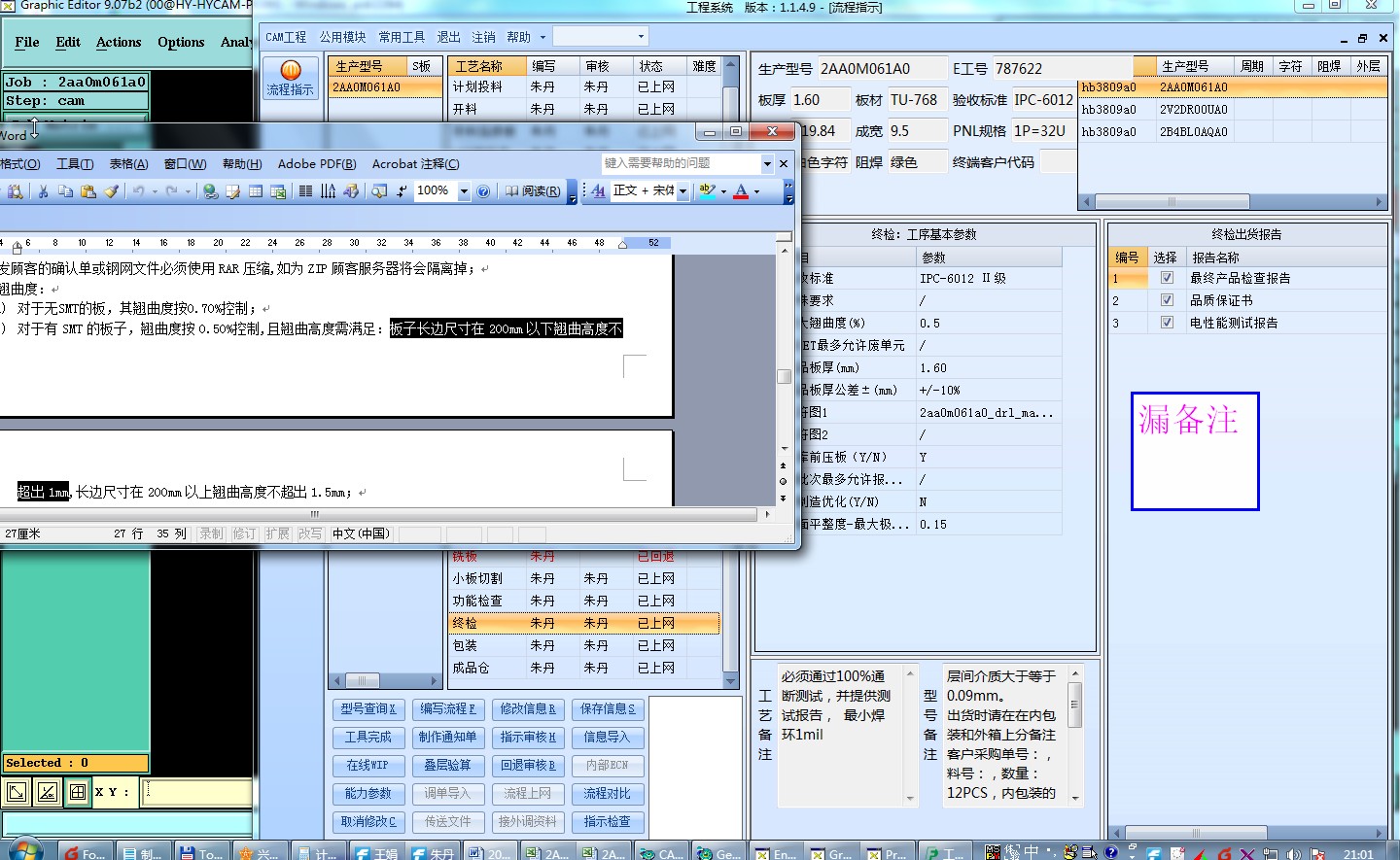Open the style 正文 + 宋体 dropdown
1400x860 pixels.
tap(682, 191)
